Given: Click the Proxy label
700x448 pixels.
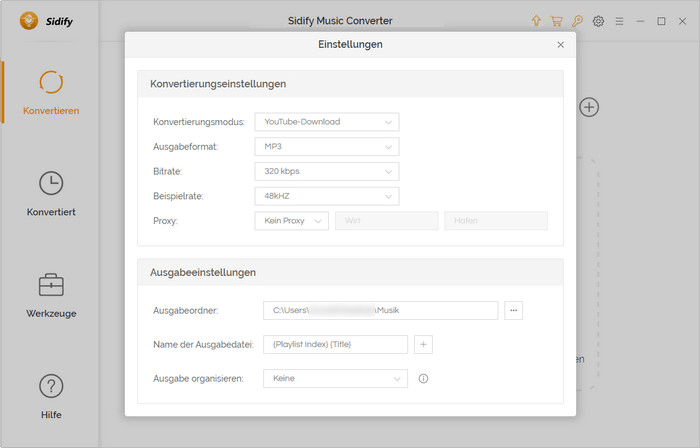Looking at the screenshot, I should tap(165, 221).
